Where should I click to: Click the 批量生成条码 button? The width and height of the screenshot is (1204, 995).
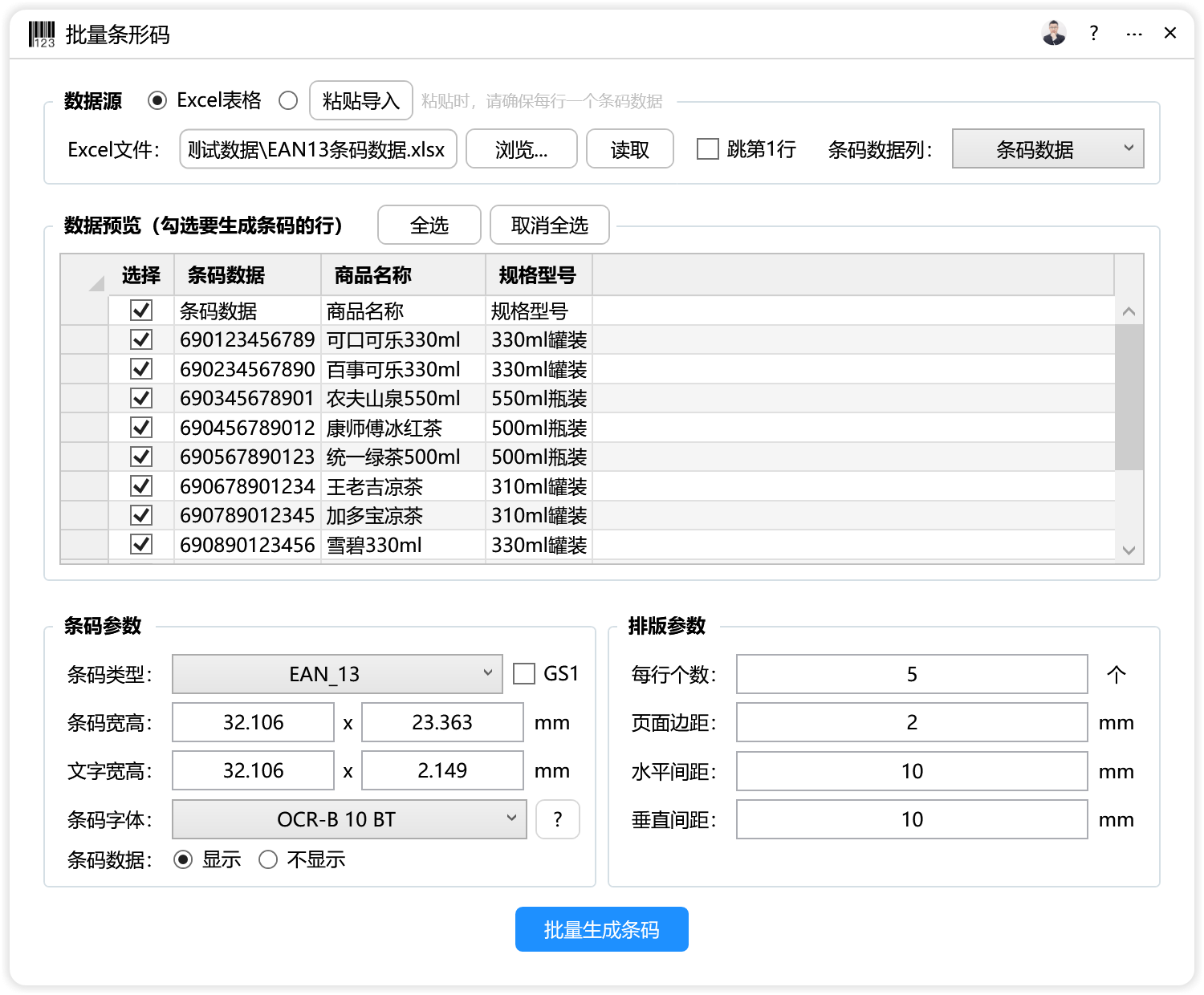pyautogui.click(x=601, y=929)
